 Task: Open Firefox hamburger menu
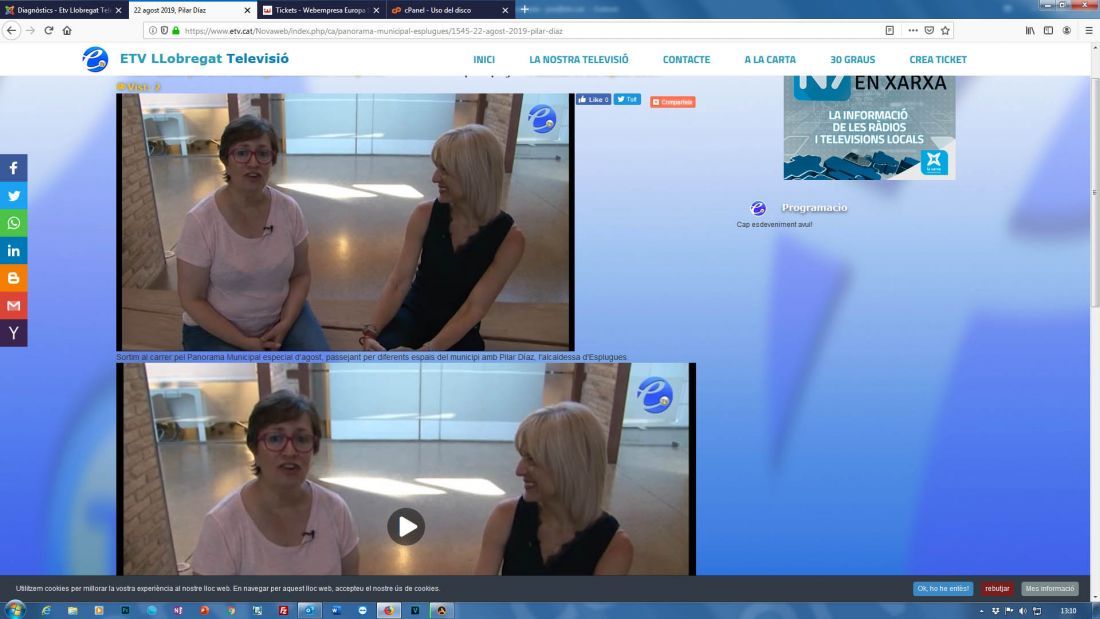pos(1089,30)
